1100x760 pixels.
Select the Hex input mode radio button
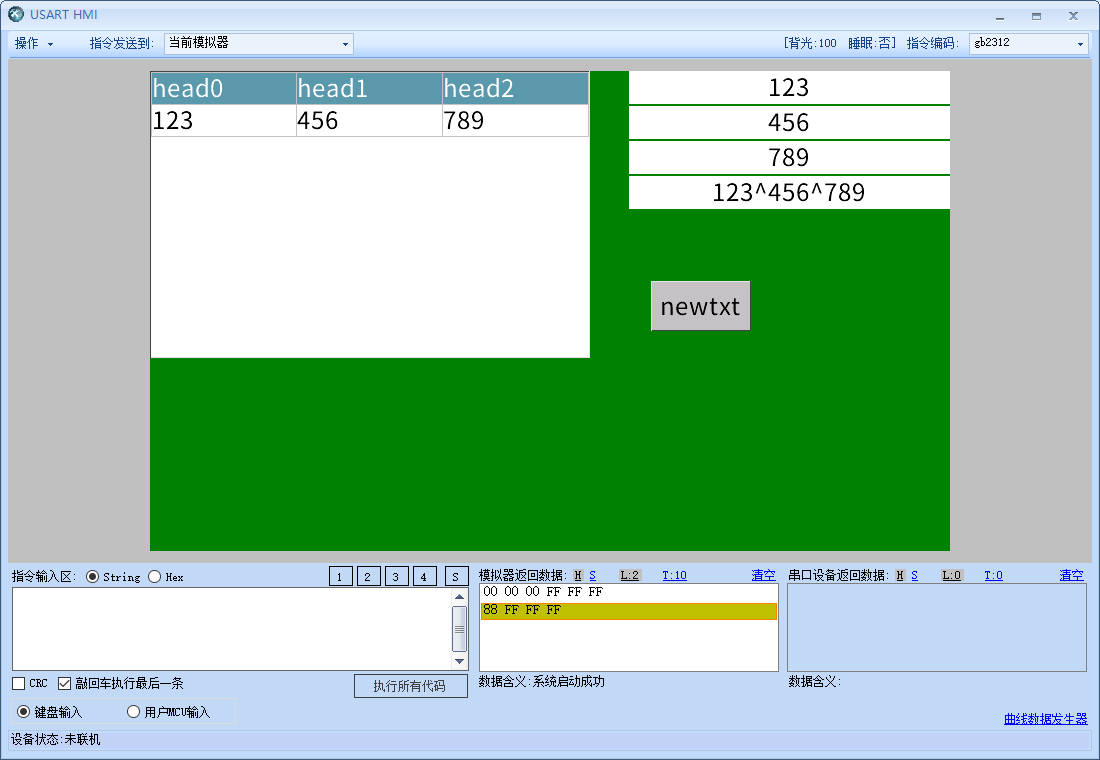coord(155,577)
